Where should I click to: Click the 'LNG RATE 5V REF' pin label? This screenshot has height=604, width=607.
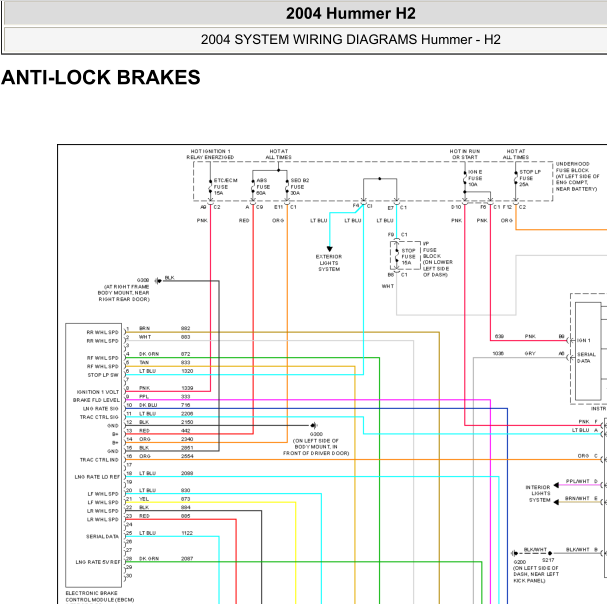pyautogui.click(x=98, y=562)
